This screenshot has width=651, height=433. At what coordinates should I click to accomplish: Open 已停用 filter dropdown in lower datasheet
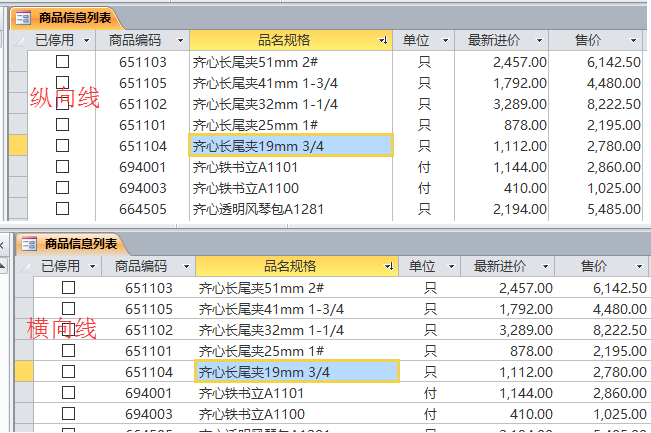pyautogui.click(x=92, y=267)
